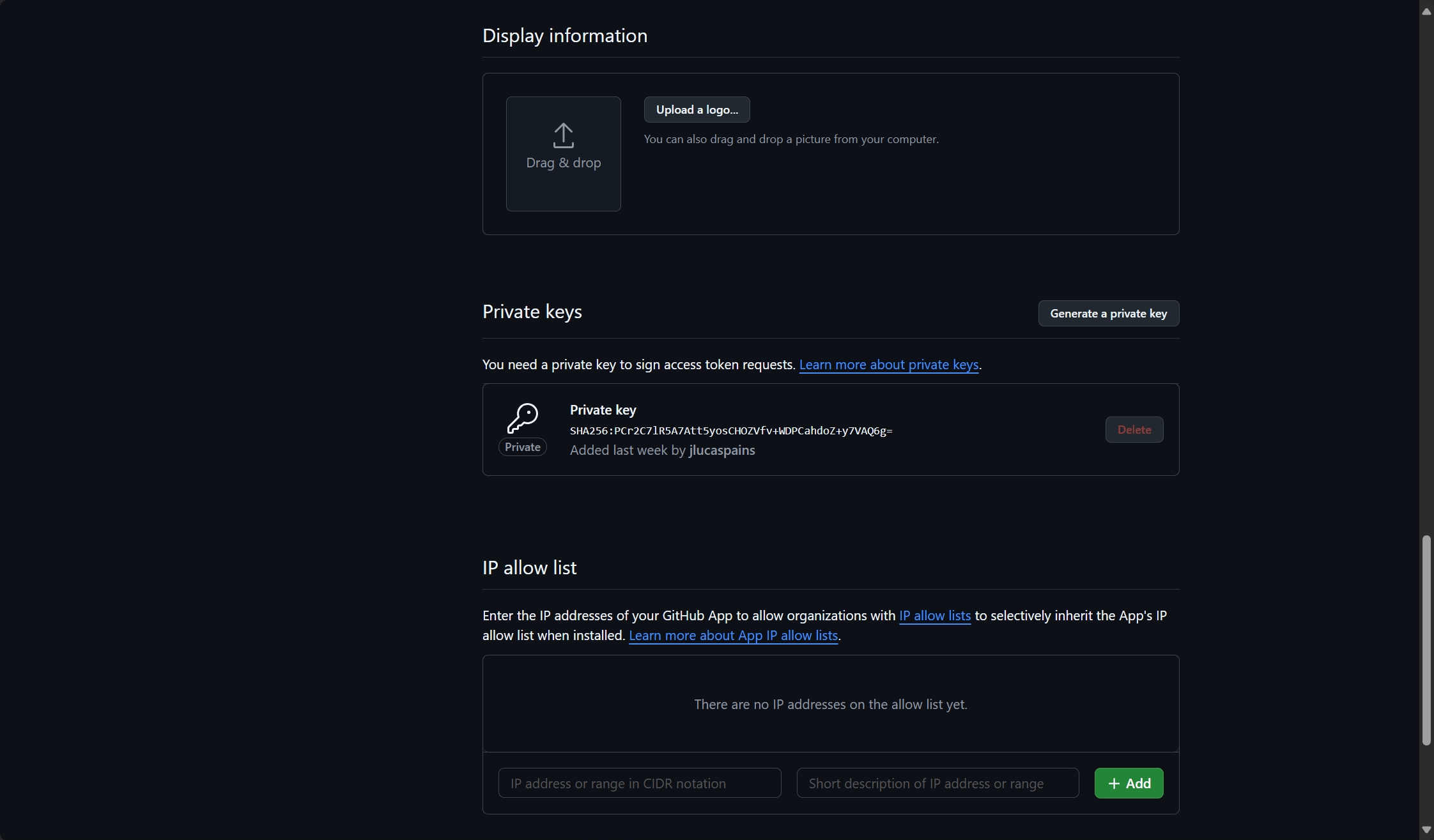Click the upload arrow icon in drop zone
The width and height of the screenshot is (1434, 840).
(x=563, y=135)
